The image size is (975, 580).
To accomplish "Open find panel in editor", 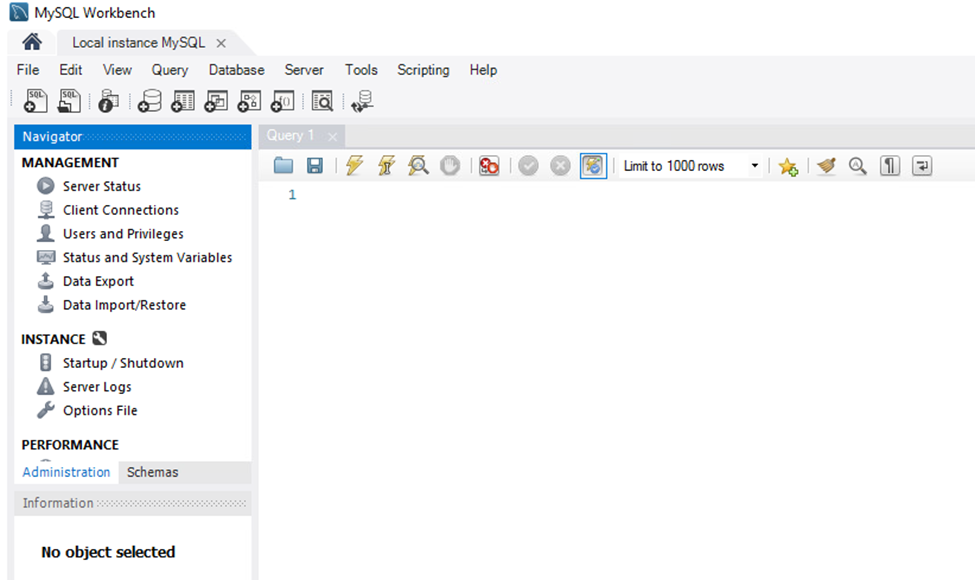I will point(858,165).
